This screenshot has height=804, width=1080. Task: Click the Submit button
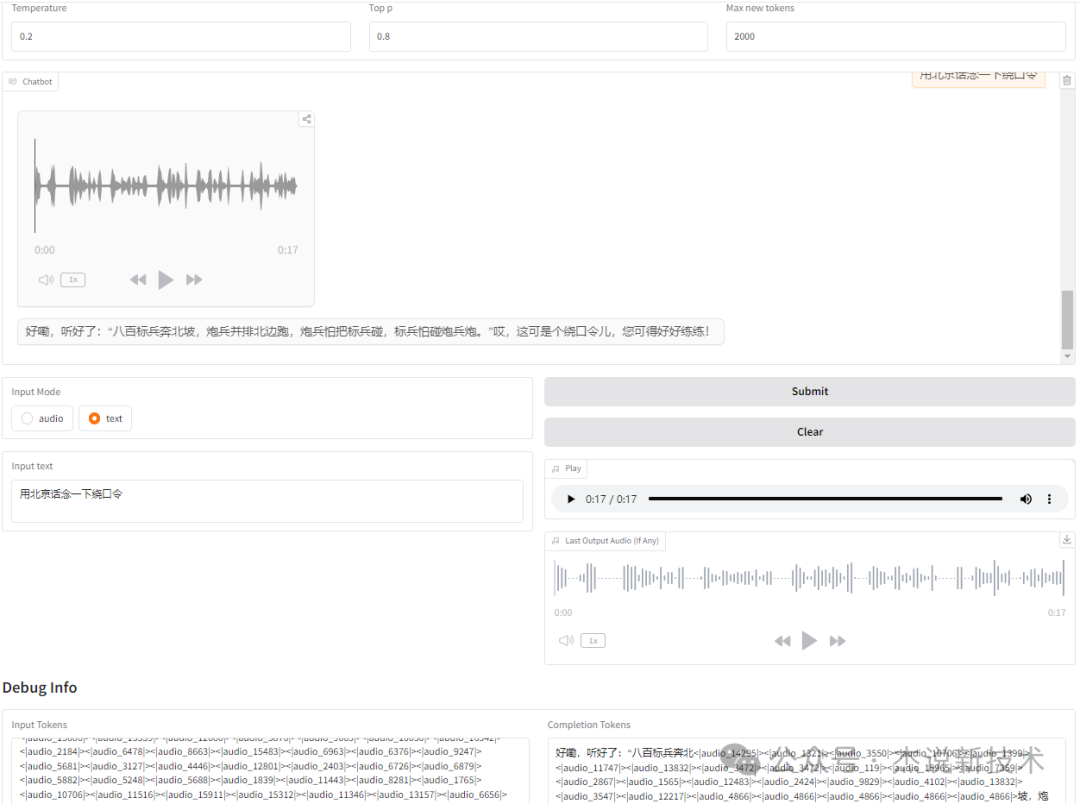(x=809, y=391)
